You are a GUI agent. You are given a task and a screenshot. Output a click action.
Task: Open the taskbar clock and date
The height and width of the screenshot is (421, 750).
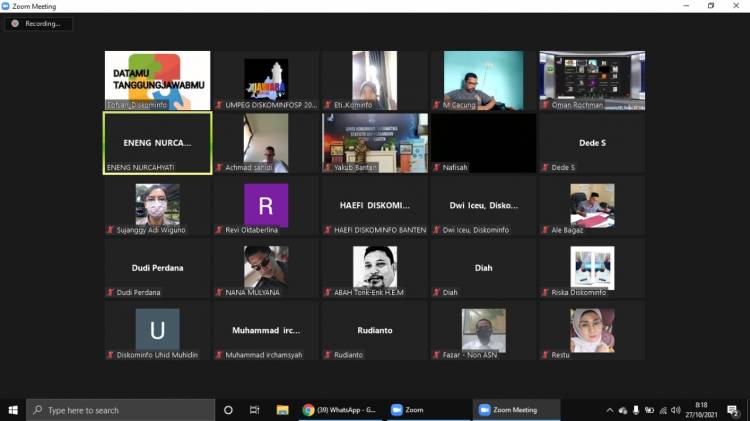[701, 410]
